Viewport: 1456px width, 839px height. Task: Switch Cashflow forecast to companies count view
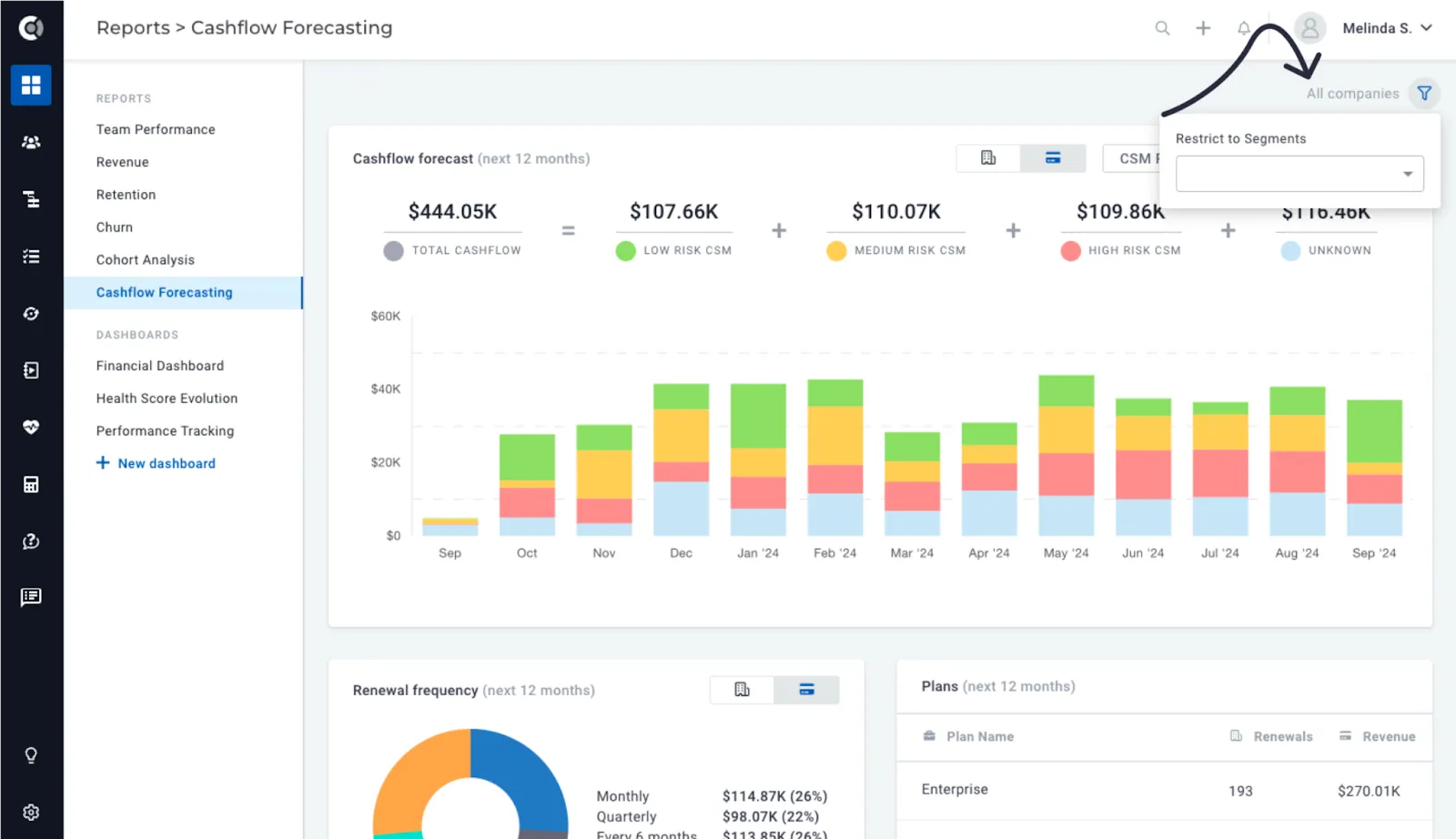tap(988, 158)
